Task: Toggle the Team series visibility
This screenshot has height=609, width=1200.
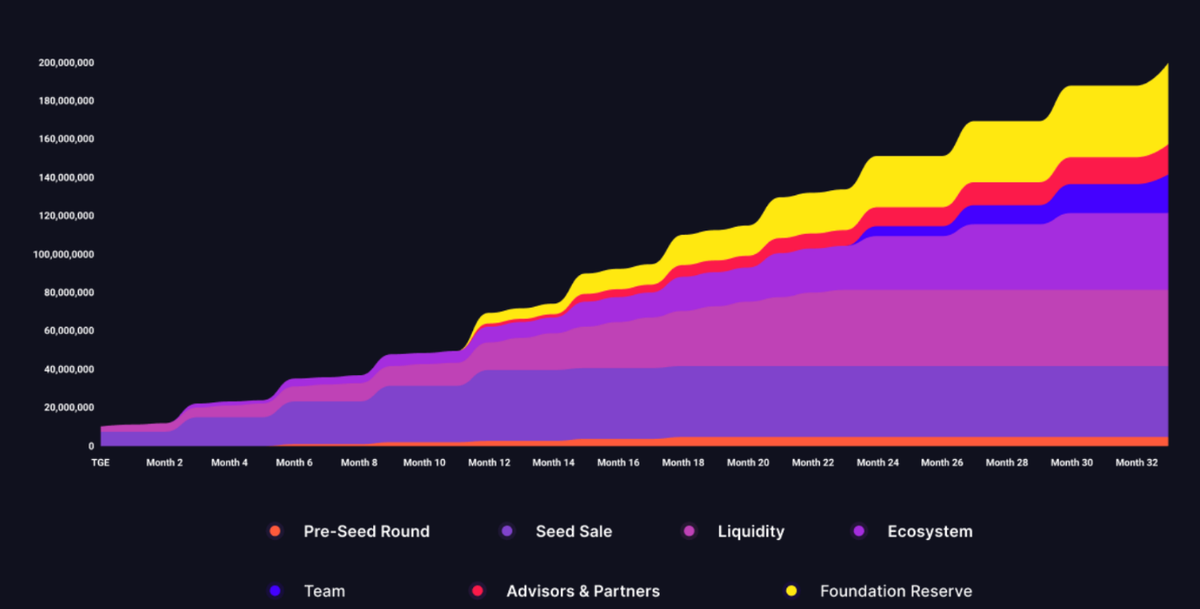Action: click(276, 591)
